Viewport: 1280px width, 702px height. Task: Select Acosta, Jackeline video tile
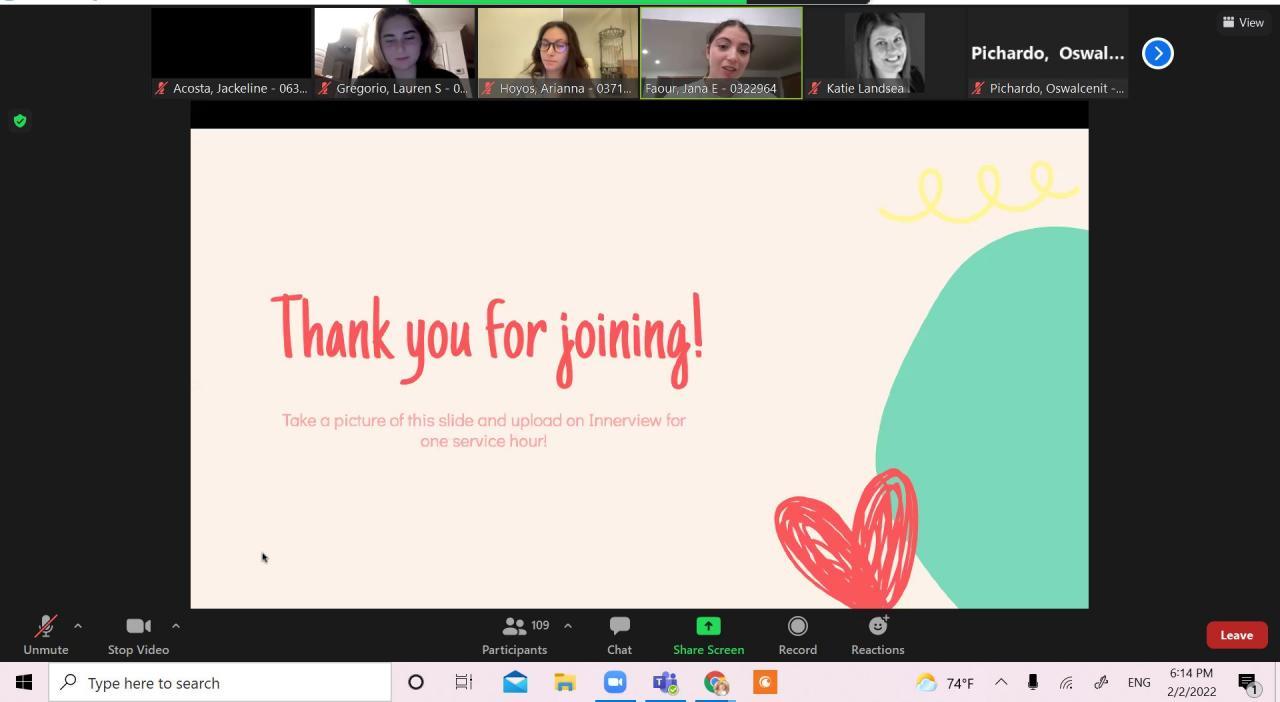(x=232, y=53)
